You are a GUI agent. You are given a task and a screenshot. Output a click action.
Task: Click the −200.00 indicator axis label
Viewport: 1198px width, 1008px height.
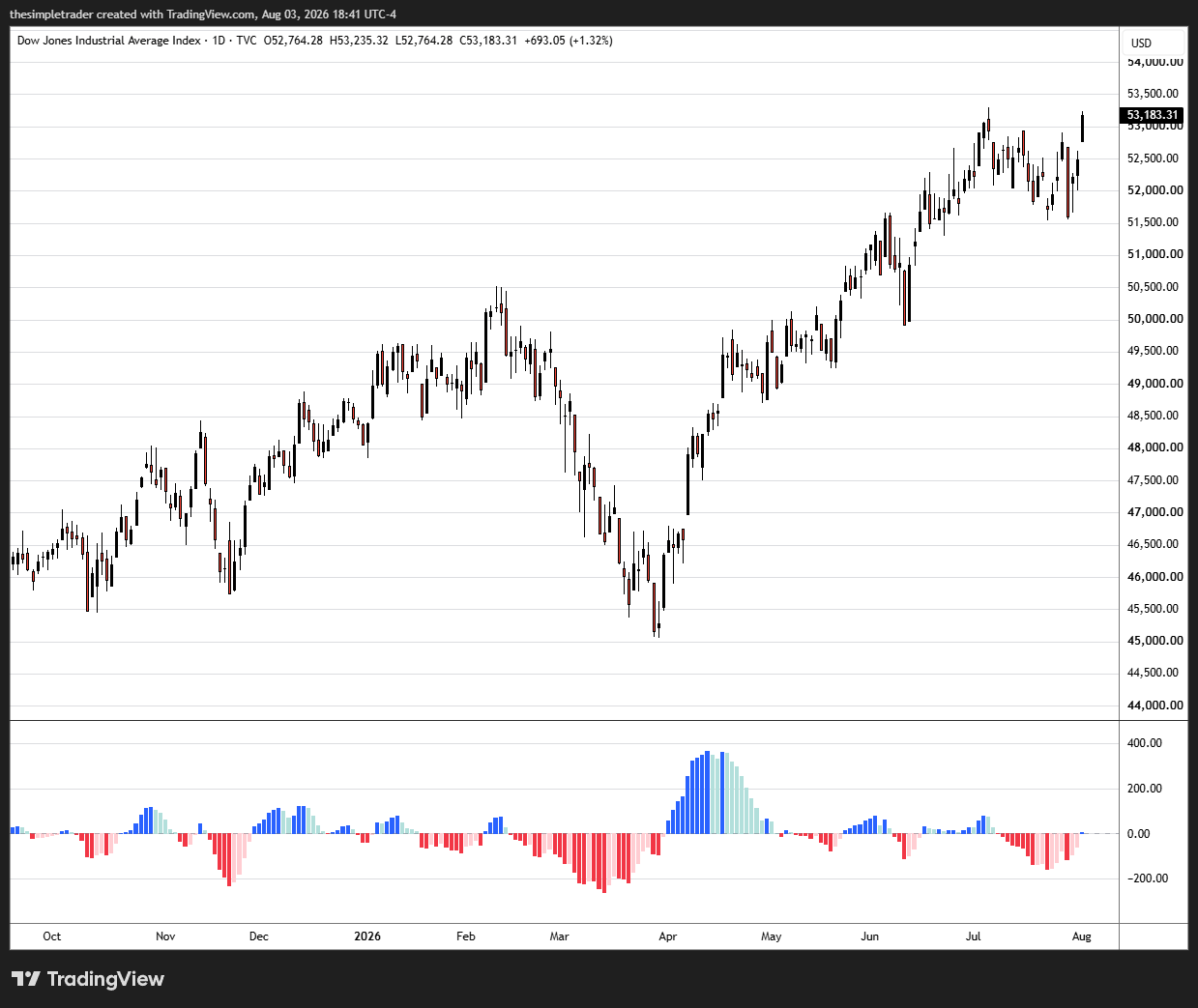(1148, 878)
